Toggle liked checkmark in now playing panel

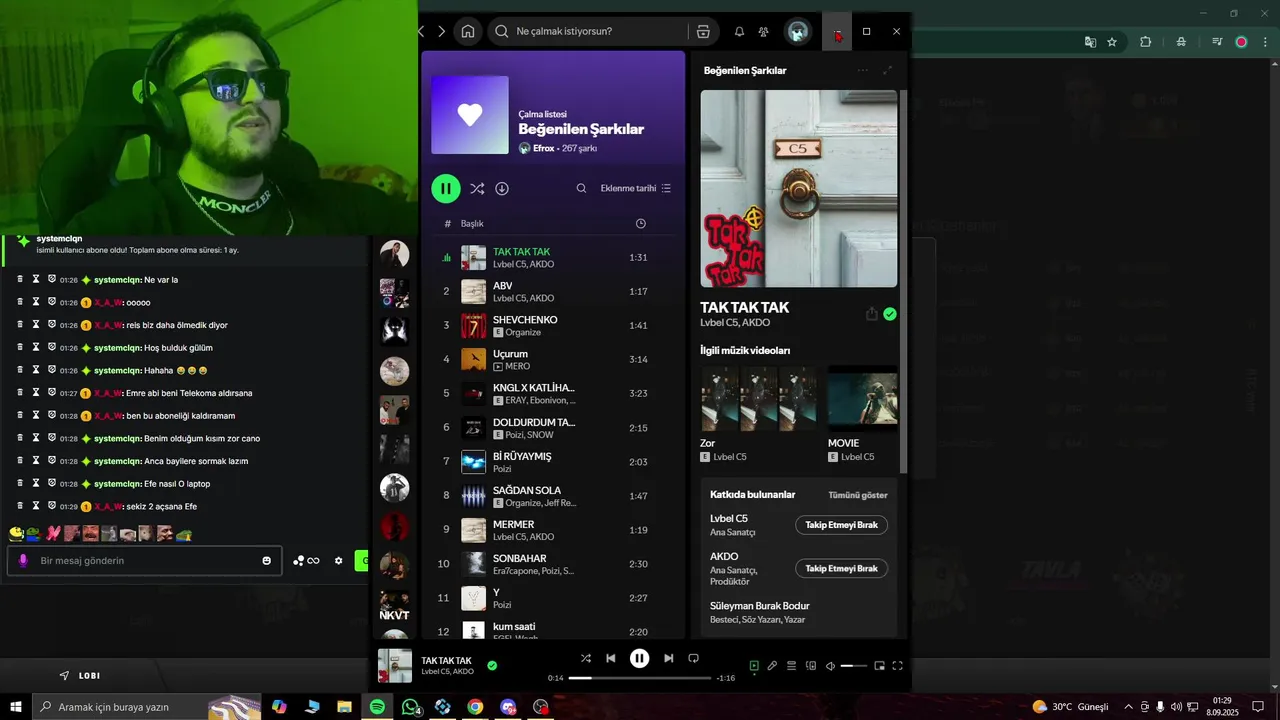tap(890, 314)
